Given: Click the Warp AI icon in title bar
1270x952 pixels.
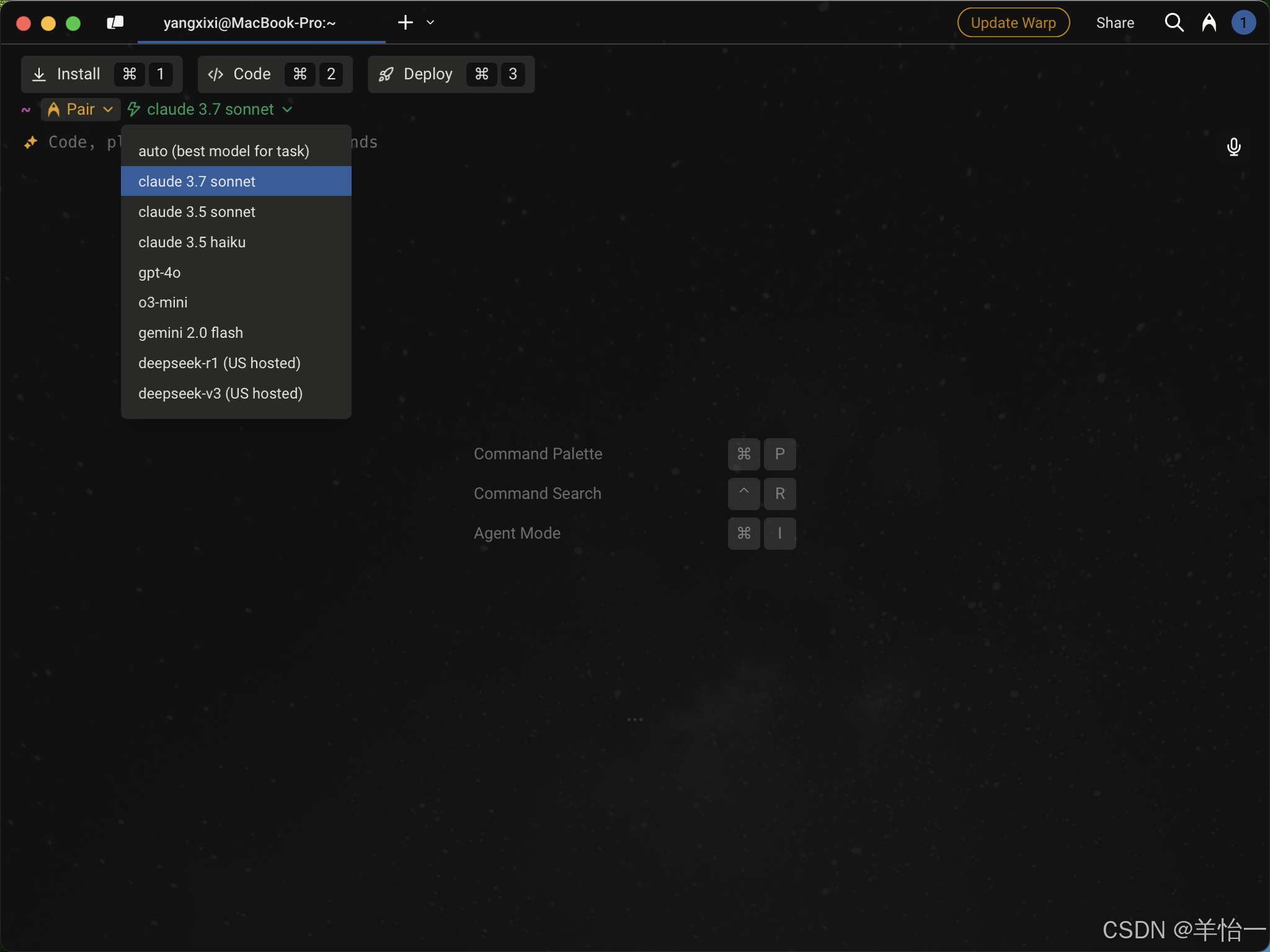Looking at the screenshot, I should 1209,23.
